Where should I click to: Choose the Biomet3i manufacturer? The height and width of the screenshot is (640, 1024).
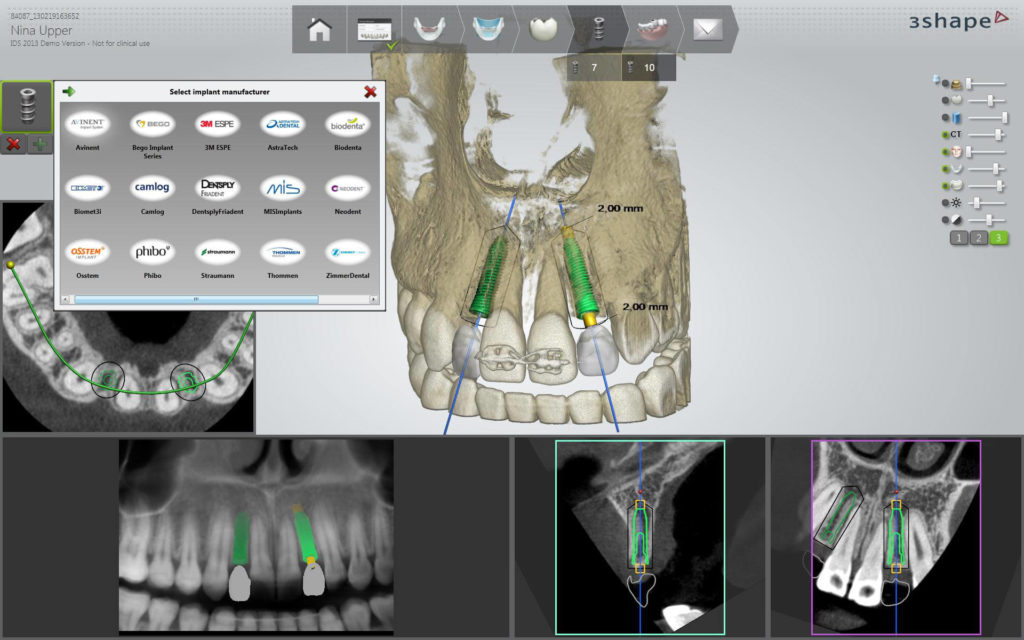(x=88, y=195)
